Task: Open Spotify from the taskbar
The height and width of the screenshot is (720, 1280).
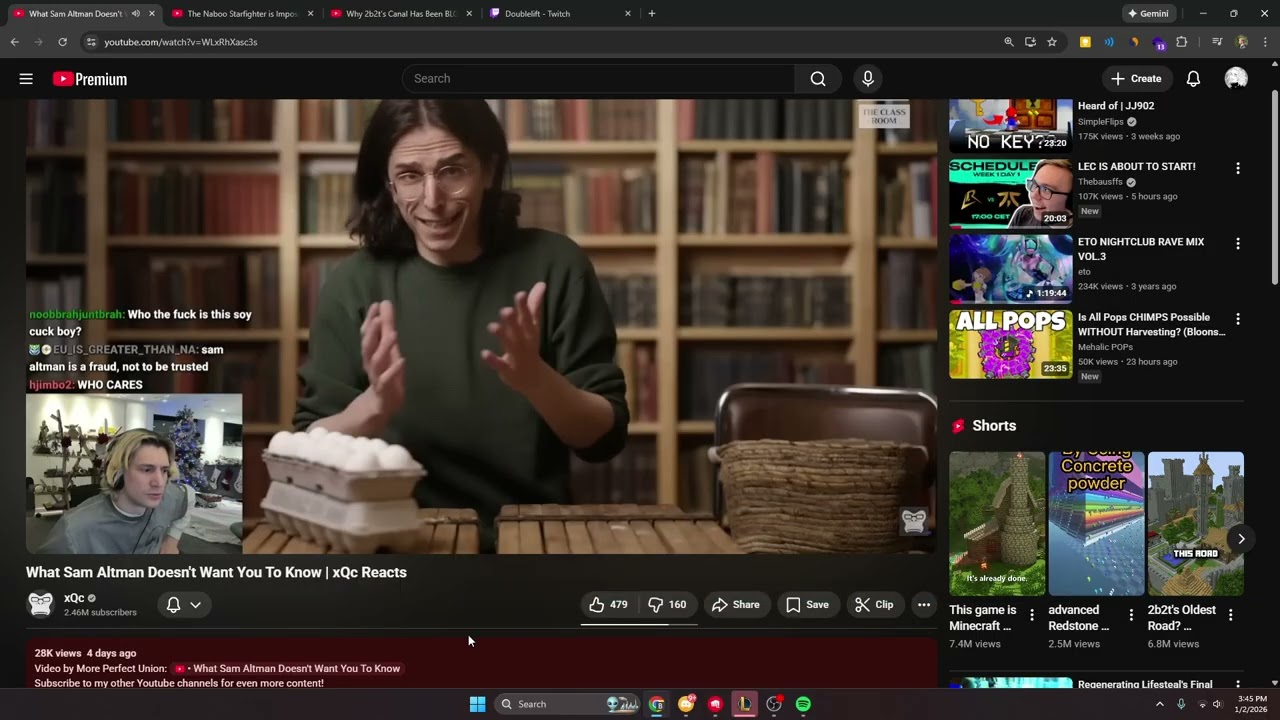Action: [x=803, y=704]
